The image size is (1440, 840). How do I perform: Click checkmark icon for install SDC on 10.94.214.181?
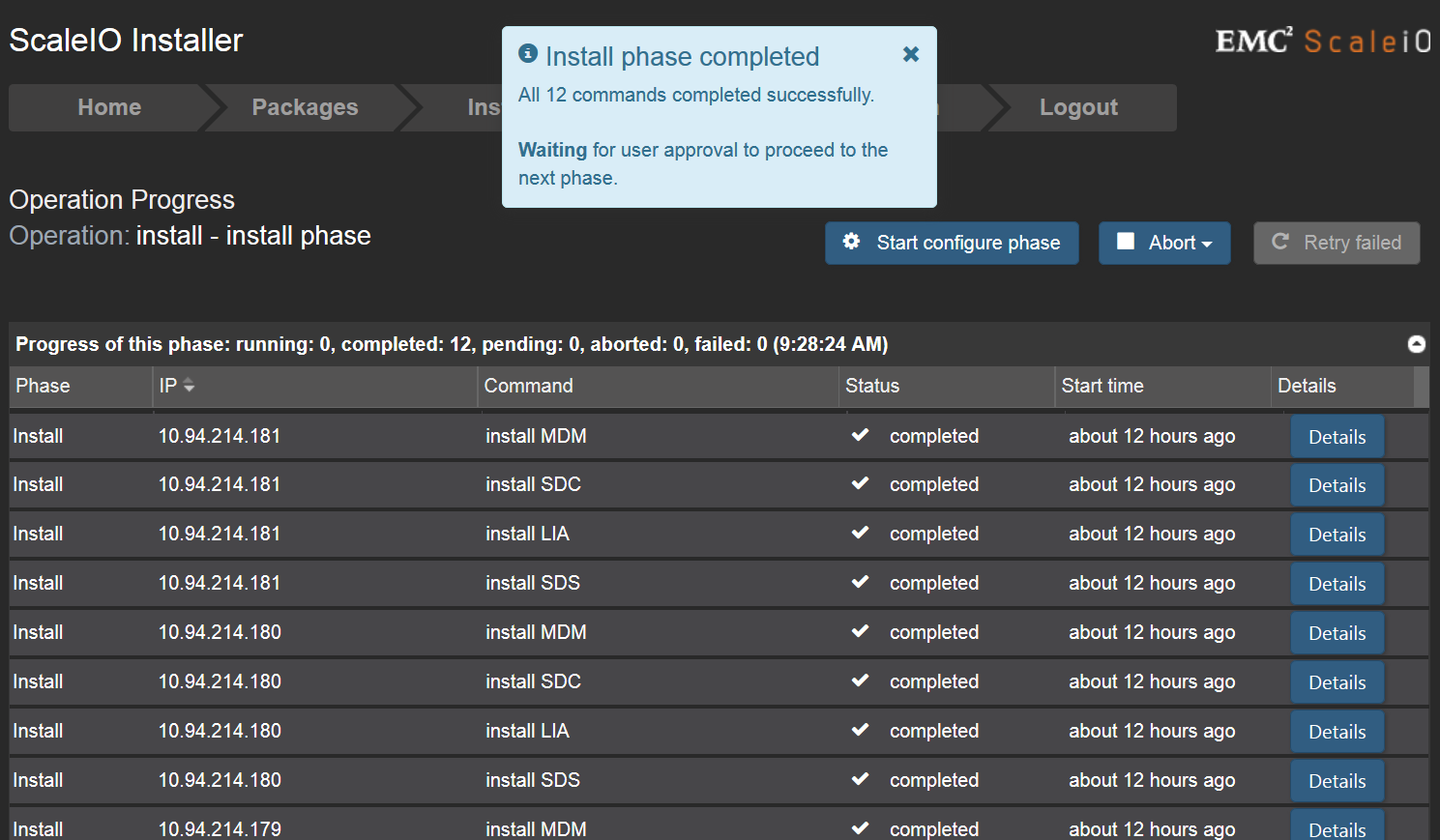[x=860, y=483]
